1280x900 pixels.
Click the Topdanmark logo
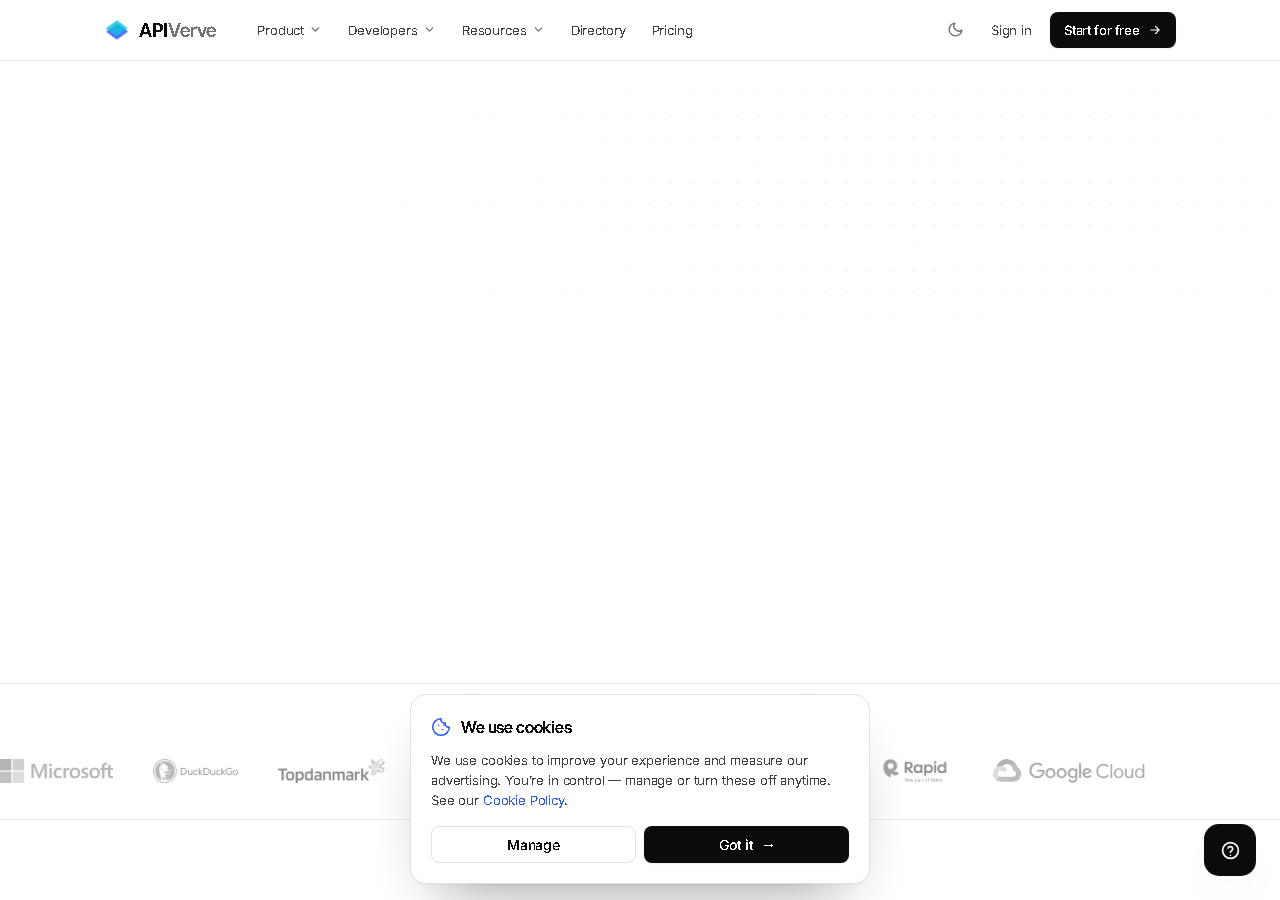pyautogui.click(x=331, y=771)
